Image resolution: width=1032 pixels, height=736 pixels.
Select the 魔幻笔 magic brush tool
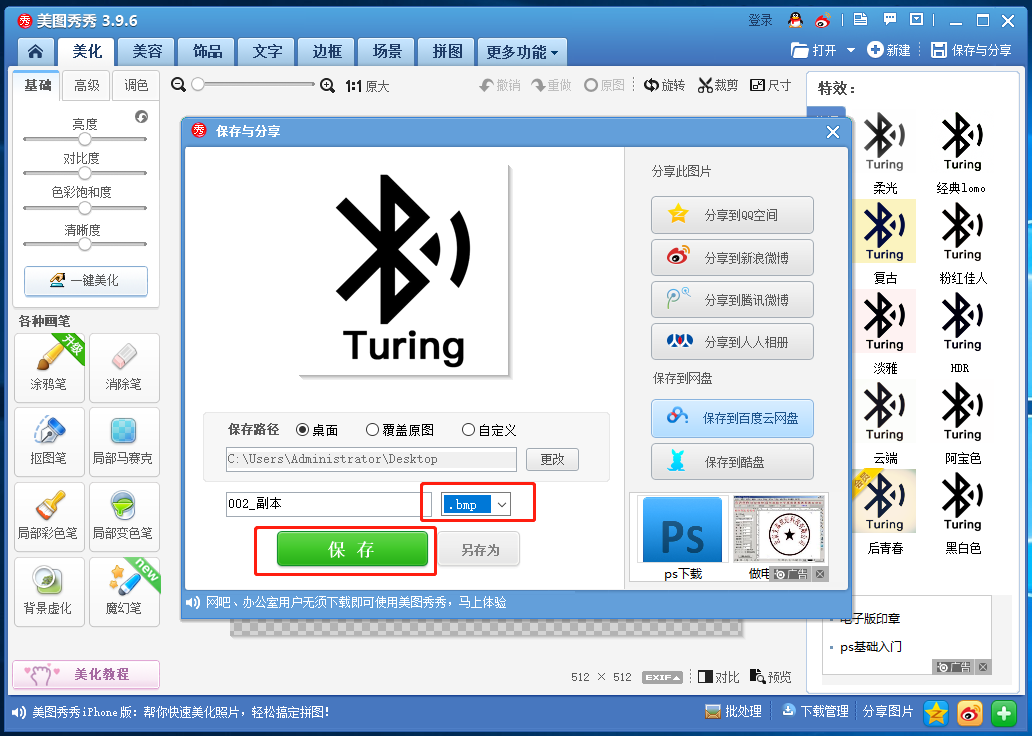(124, 592)
